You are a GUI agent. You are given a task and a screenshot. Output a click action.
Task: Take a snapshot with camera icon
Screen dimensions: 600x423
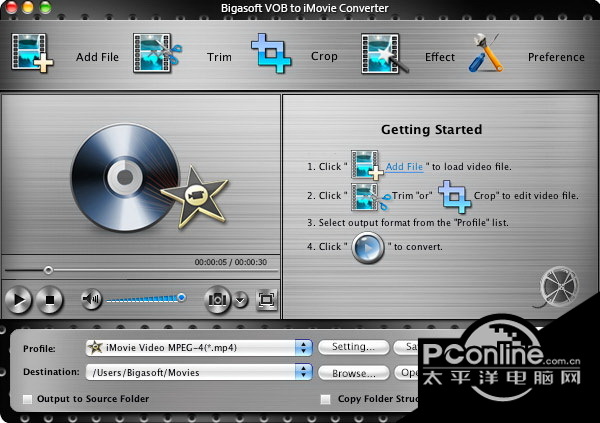click(x=217, y=298)
